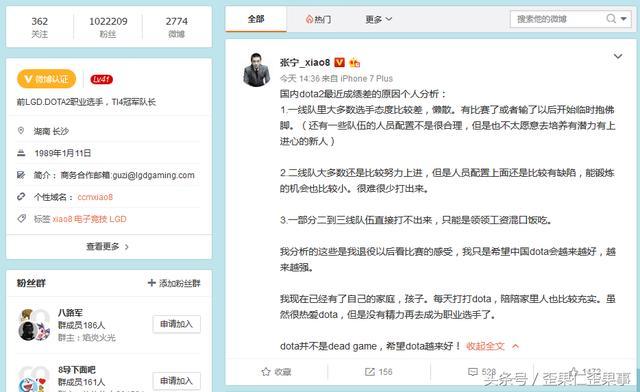
Task: Open the 362 关注 following count
Action: pos(40,27)
